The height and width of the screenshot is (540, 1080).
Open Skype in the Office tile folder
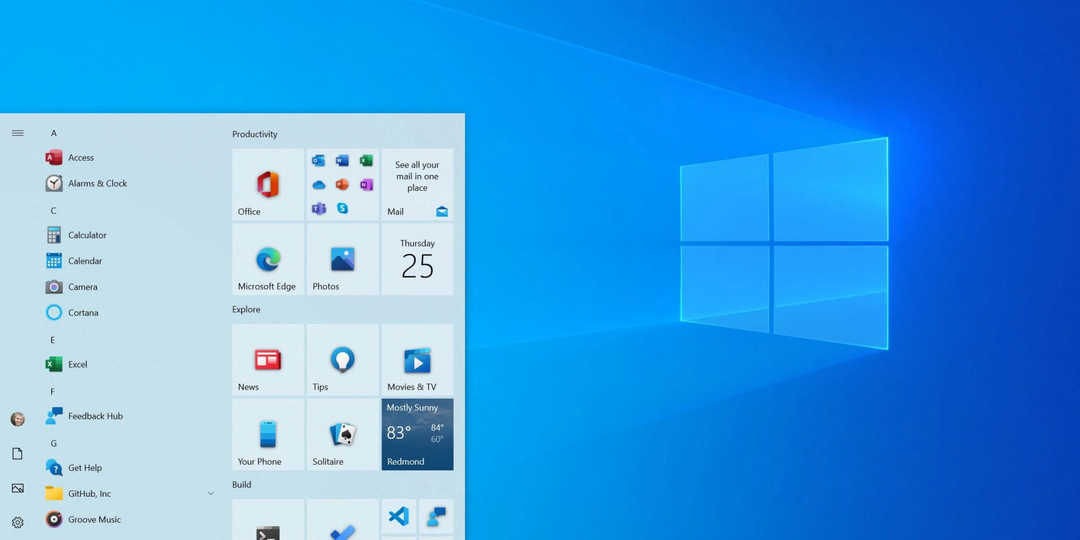click(x=342, y=208)
